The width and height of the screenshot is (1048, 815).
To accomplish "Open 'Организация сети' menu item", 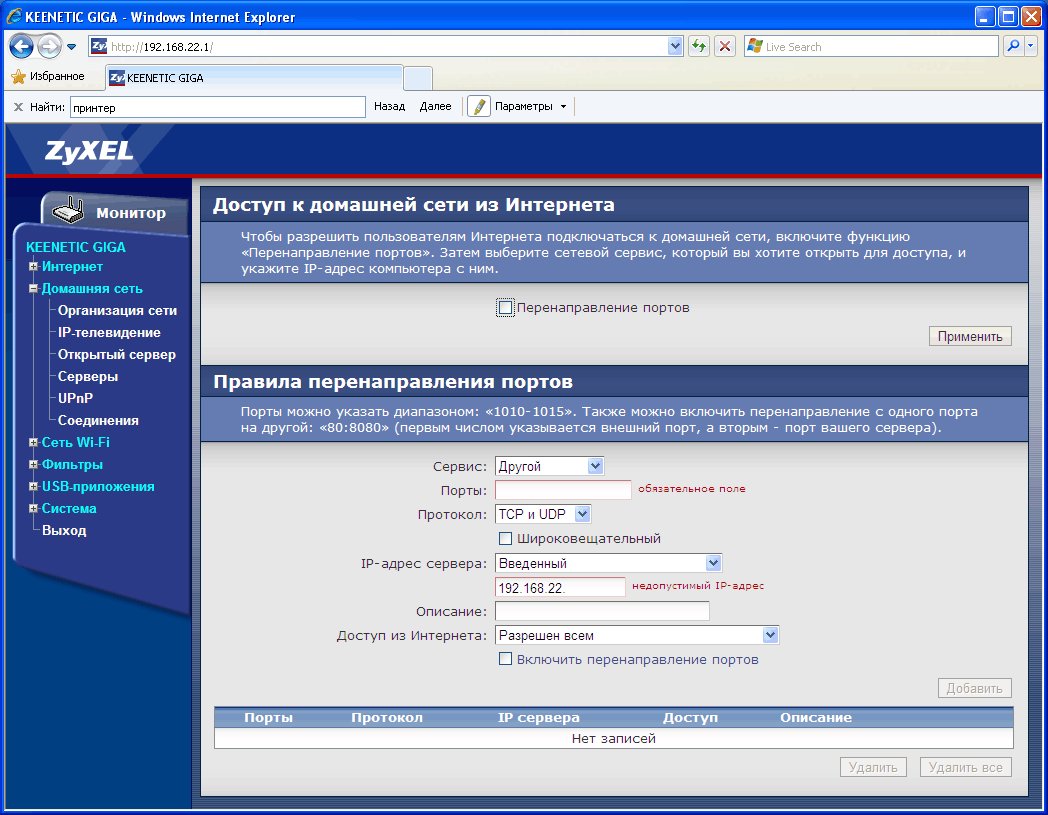I will [x=117, y=310].
